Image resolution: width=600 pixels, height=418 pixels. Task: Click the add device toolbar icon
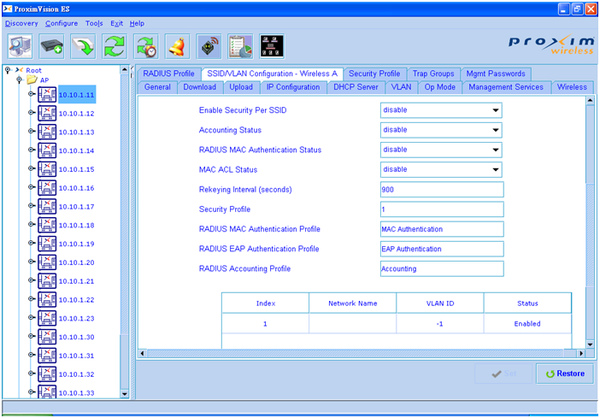tap(52, 46)
